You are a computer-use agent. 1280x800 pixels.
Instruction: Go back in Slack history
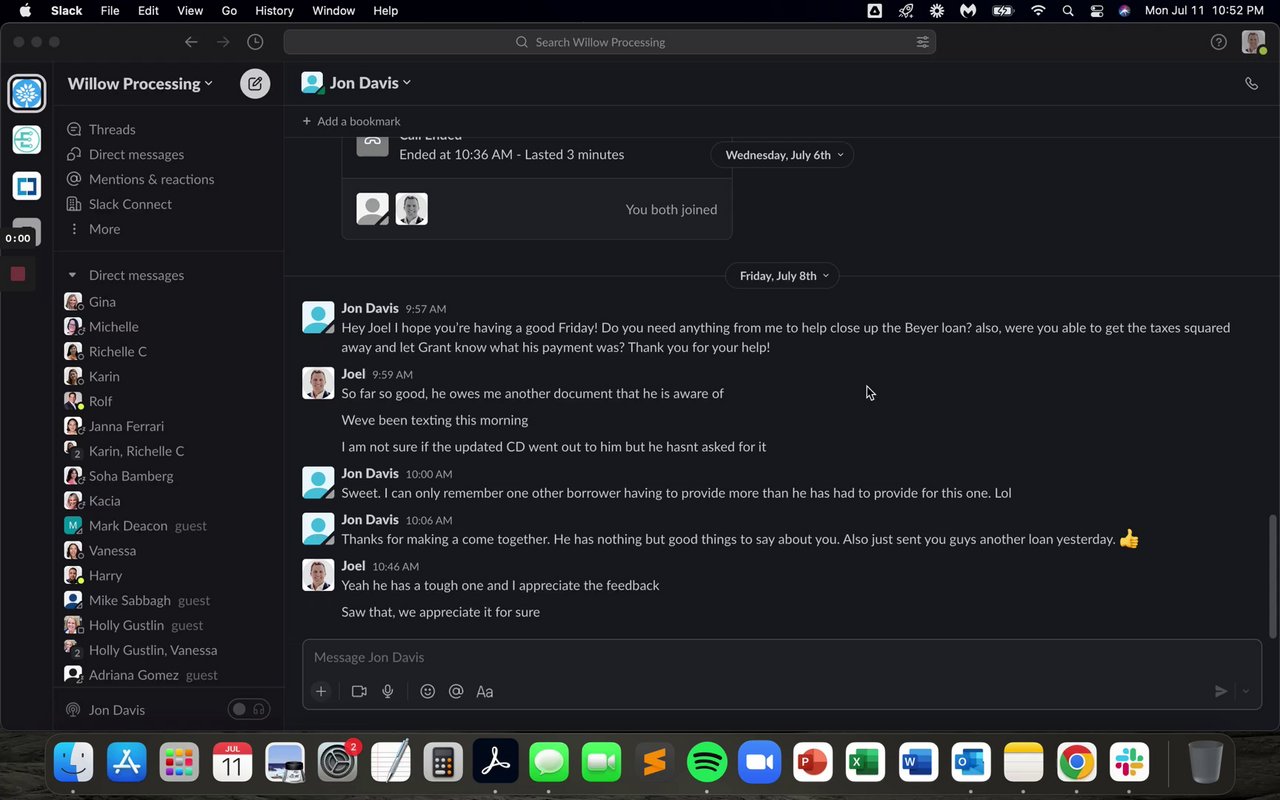coord(191,42)
